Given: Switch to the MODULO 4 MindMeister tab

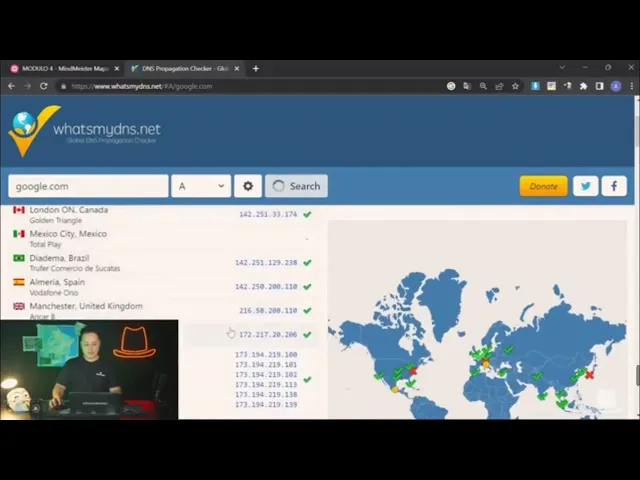Looking at the screenshot, I should (63, 69).
